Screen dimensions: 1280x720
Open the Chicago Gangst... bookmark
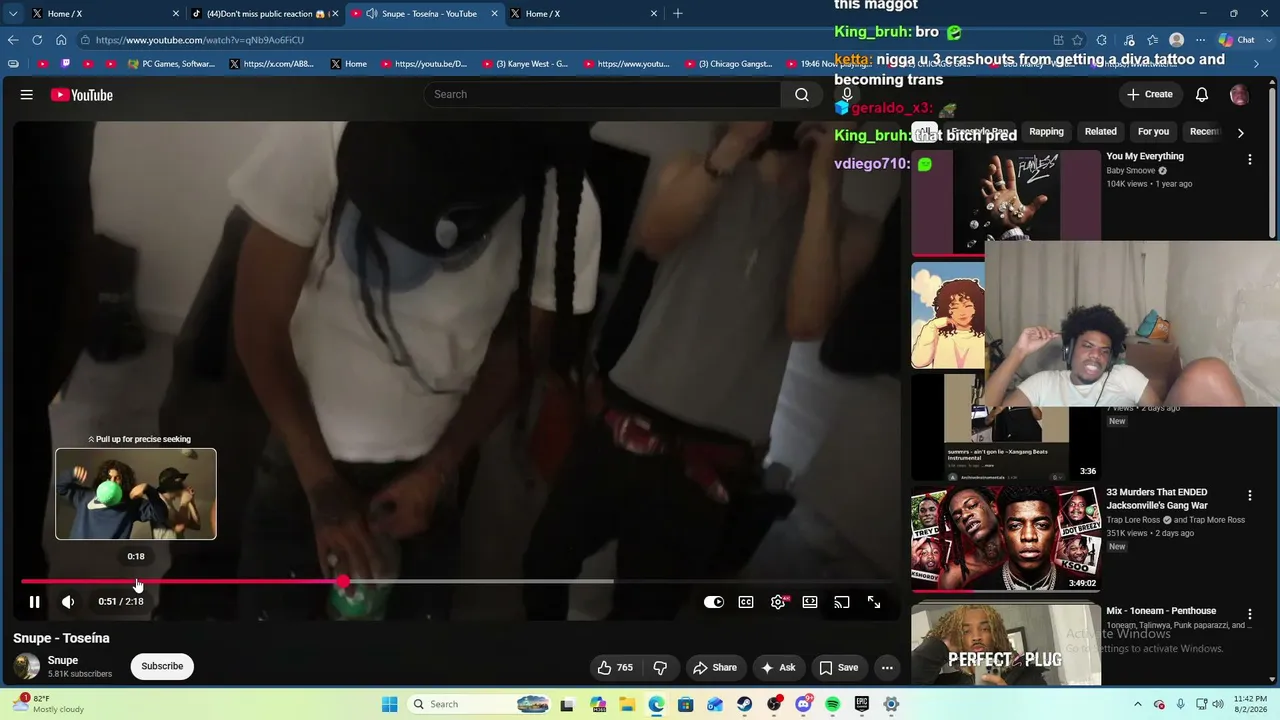729,64
